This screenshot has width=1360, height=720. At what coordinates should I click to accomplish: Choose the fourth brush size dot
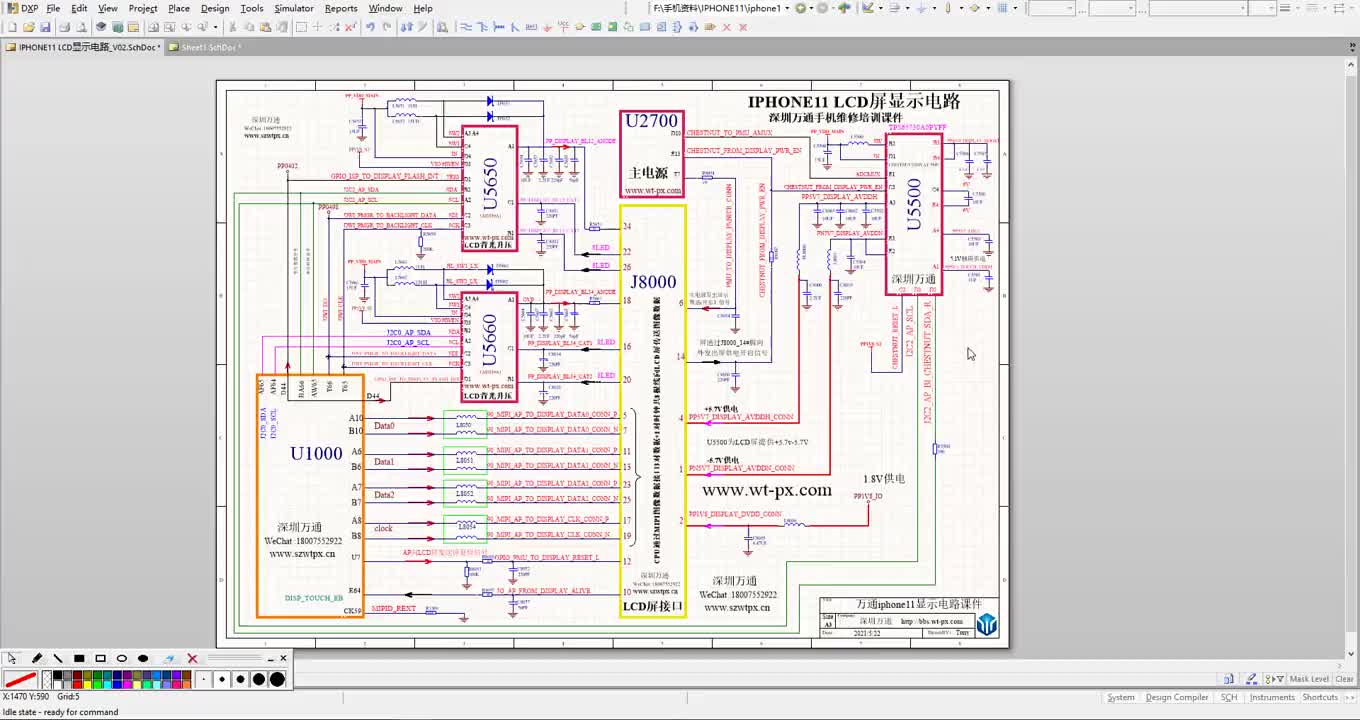tap(259, 679)
